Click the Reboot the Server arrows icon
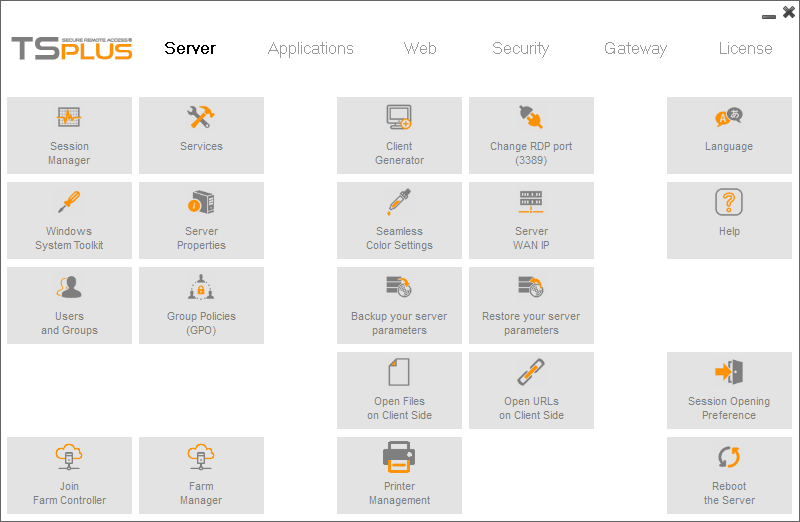 click(729, 457)
